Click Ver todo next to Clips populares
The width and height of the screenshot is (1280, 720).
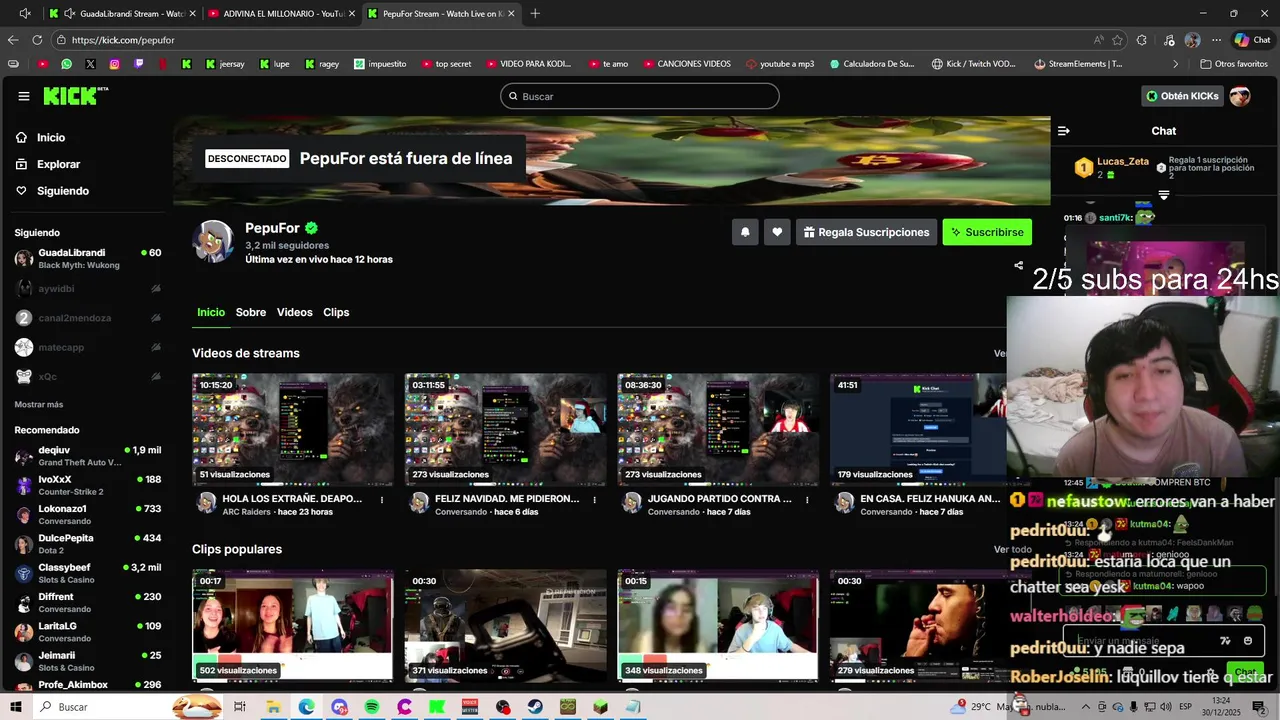click(1012, 549)
